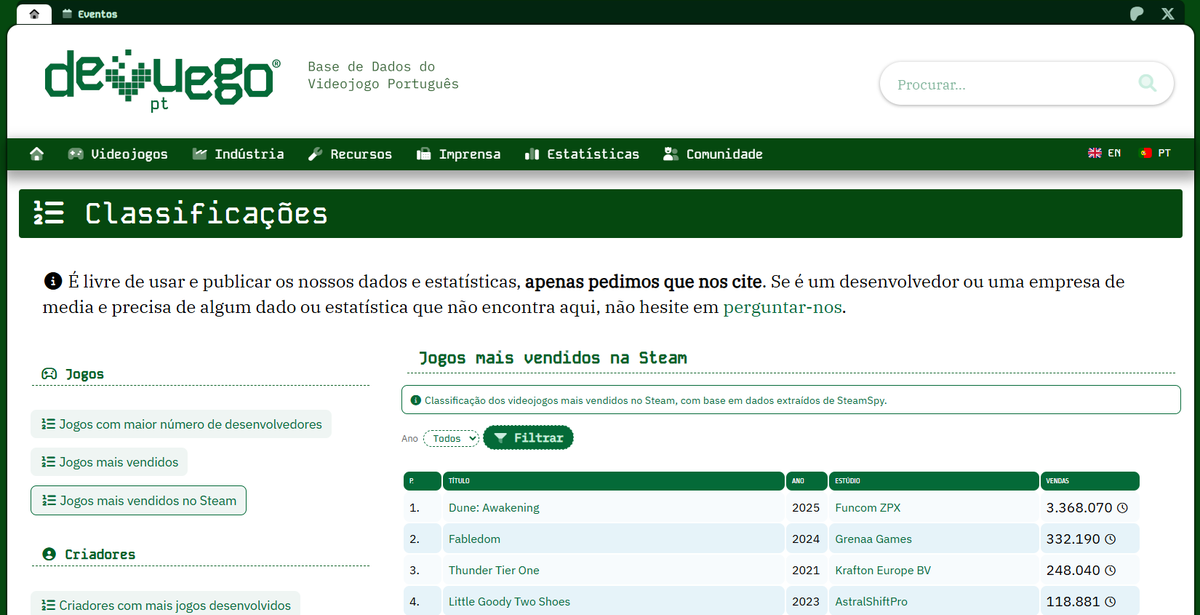Open the Eventos tab
Screen dimensions: 1200x615
tap(89, 14)
